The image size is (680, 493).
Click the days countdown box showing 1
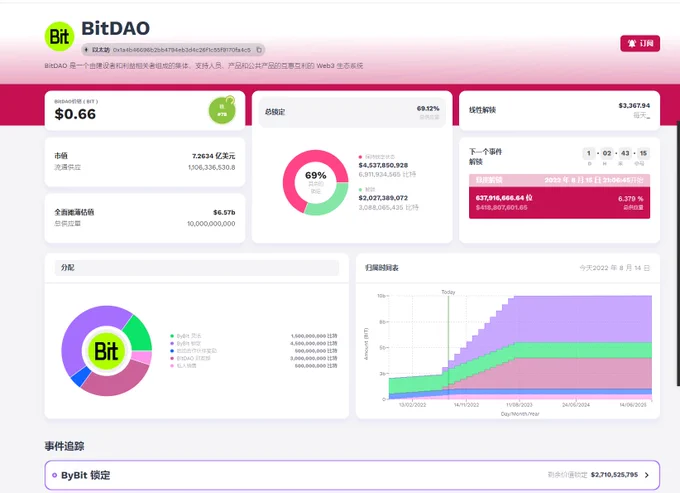[589, 153]
